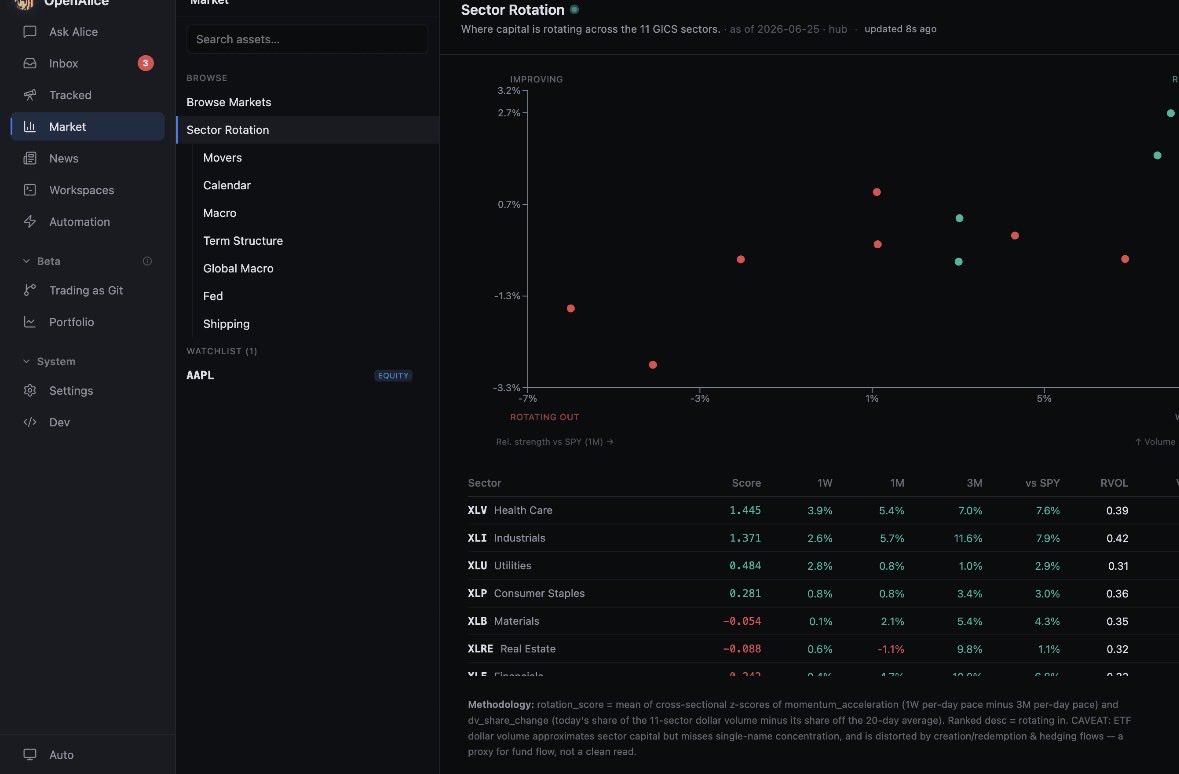Click the EQUITY tag on AAPL

[393, 375]
